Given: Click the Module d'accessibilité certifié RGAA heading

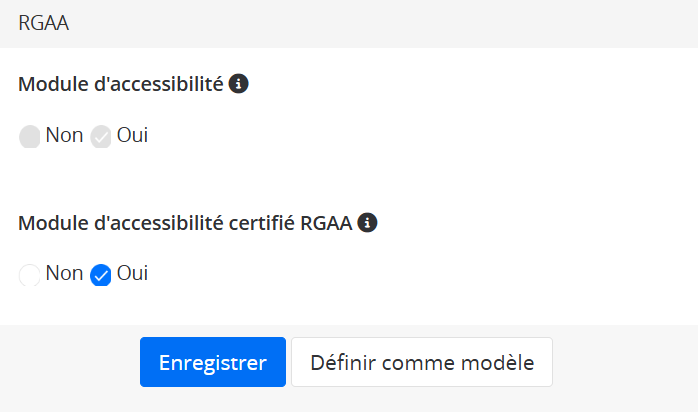Looking at the screenshot, I should pyautogui.click(x=185, y=223).
